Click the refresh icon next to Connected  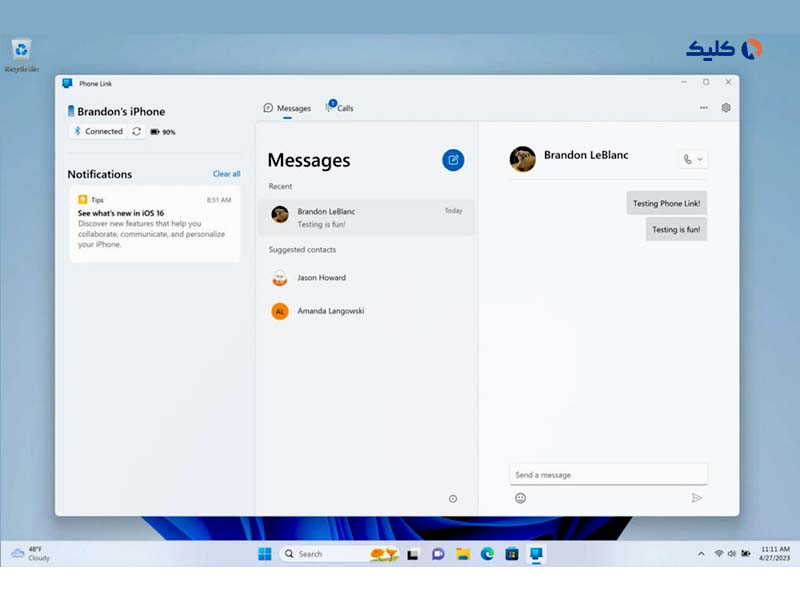click(x=137, y=131)
